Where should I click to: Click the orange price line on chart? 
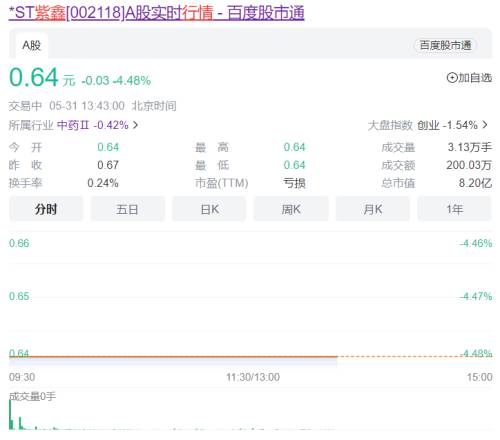click(x=173, y=357)
